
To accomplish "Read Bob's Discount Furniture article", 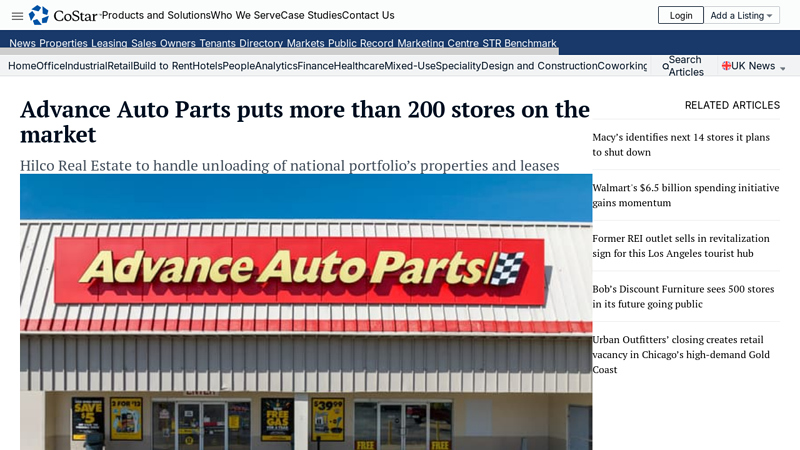I will [x=683, y=296].
